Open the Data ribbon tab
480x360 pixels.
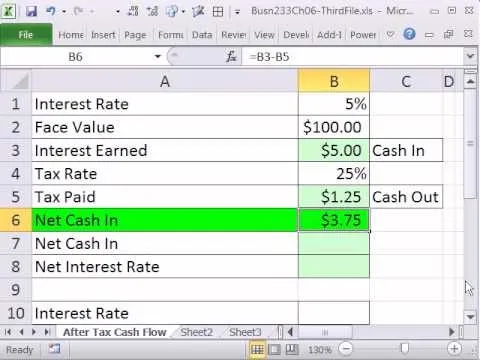202,35
